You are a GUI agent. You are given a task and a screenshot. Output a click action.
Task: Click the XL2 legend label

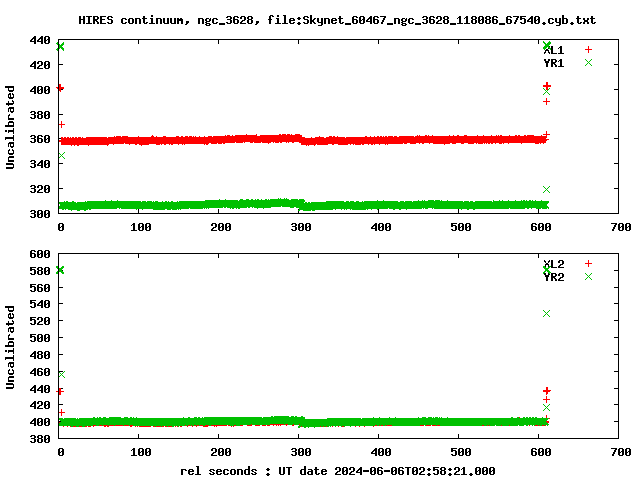[554, 264]
